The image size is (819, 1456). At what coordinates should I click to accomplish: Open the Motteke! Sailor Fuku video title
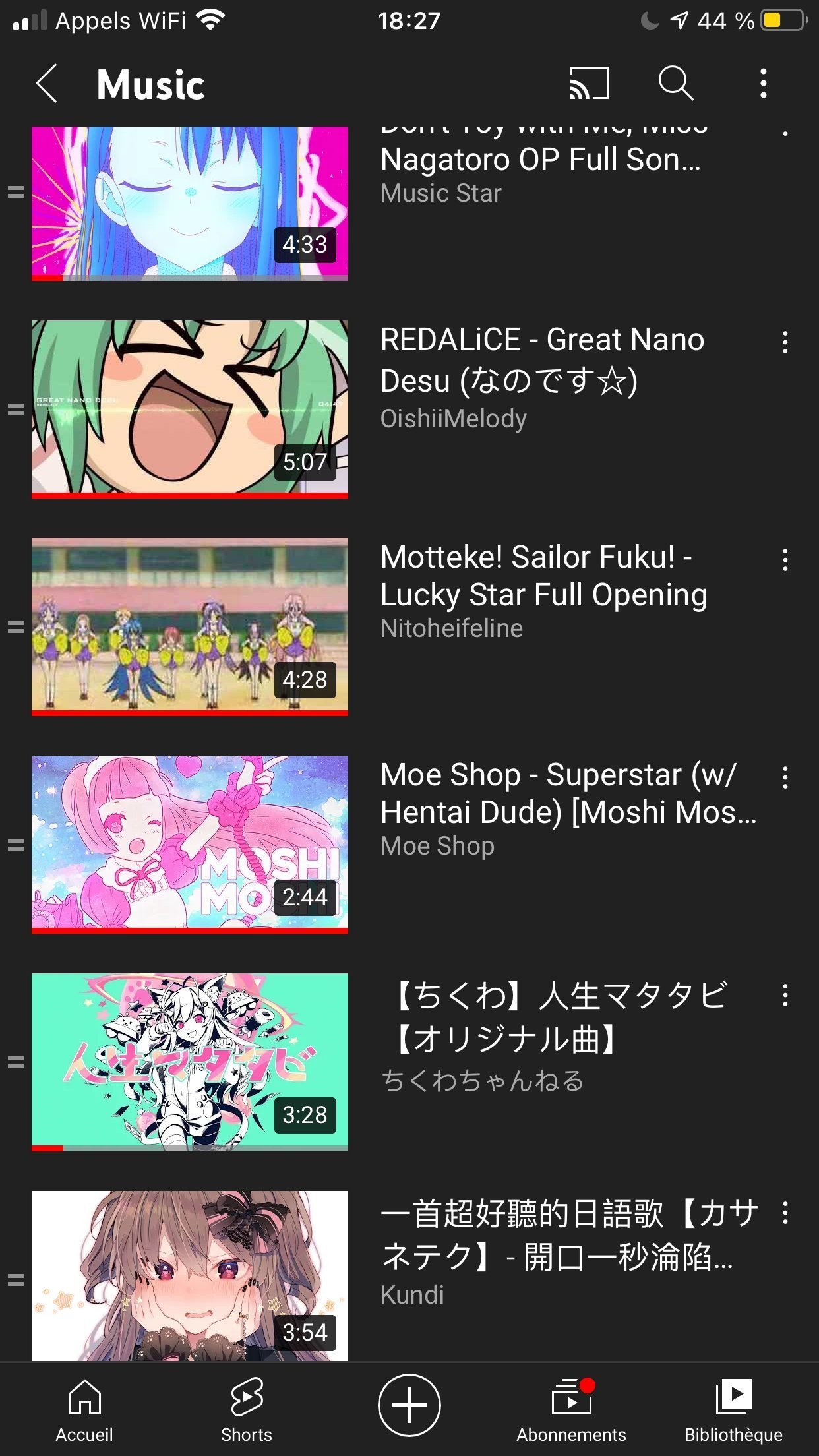[x=544, y=576]
